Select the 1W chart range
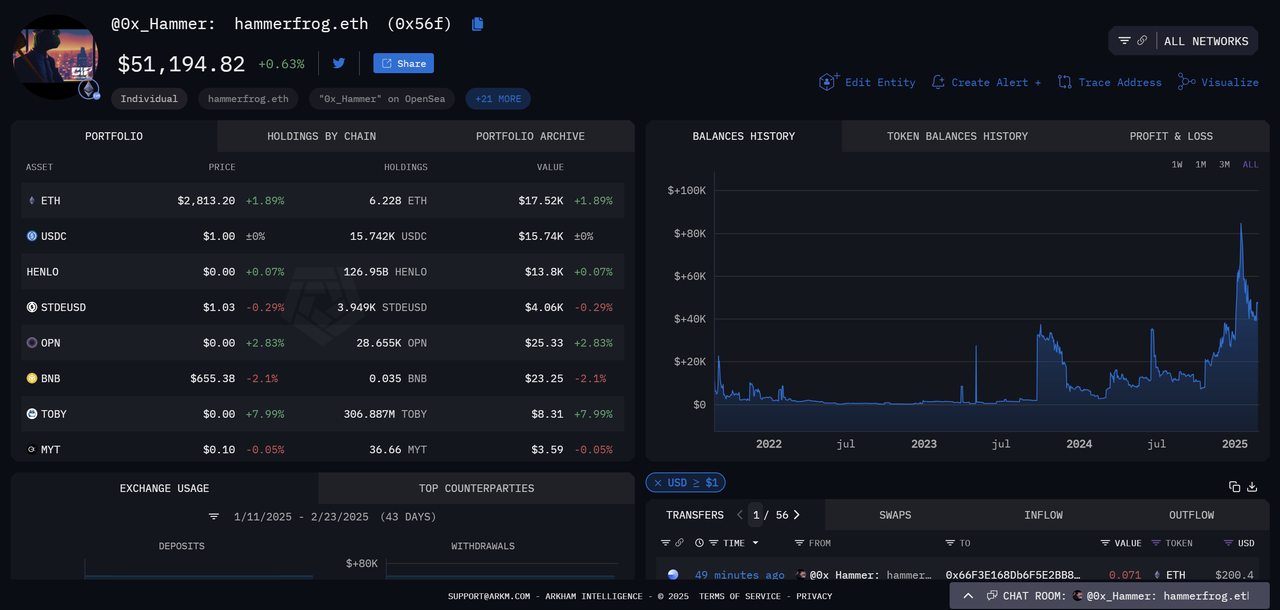The image size is (1280, 610). [x=1178, y=164]
